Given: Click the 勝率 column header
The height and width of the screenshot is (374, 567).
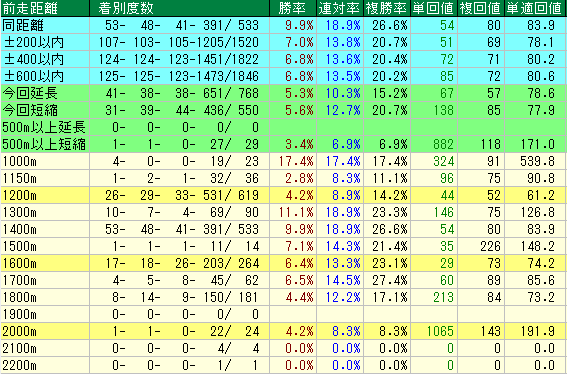Looking at the screenshot, I should click(x=292, y=8).
